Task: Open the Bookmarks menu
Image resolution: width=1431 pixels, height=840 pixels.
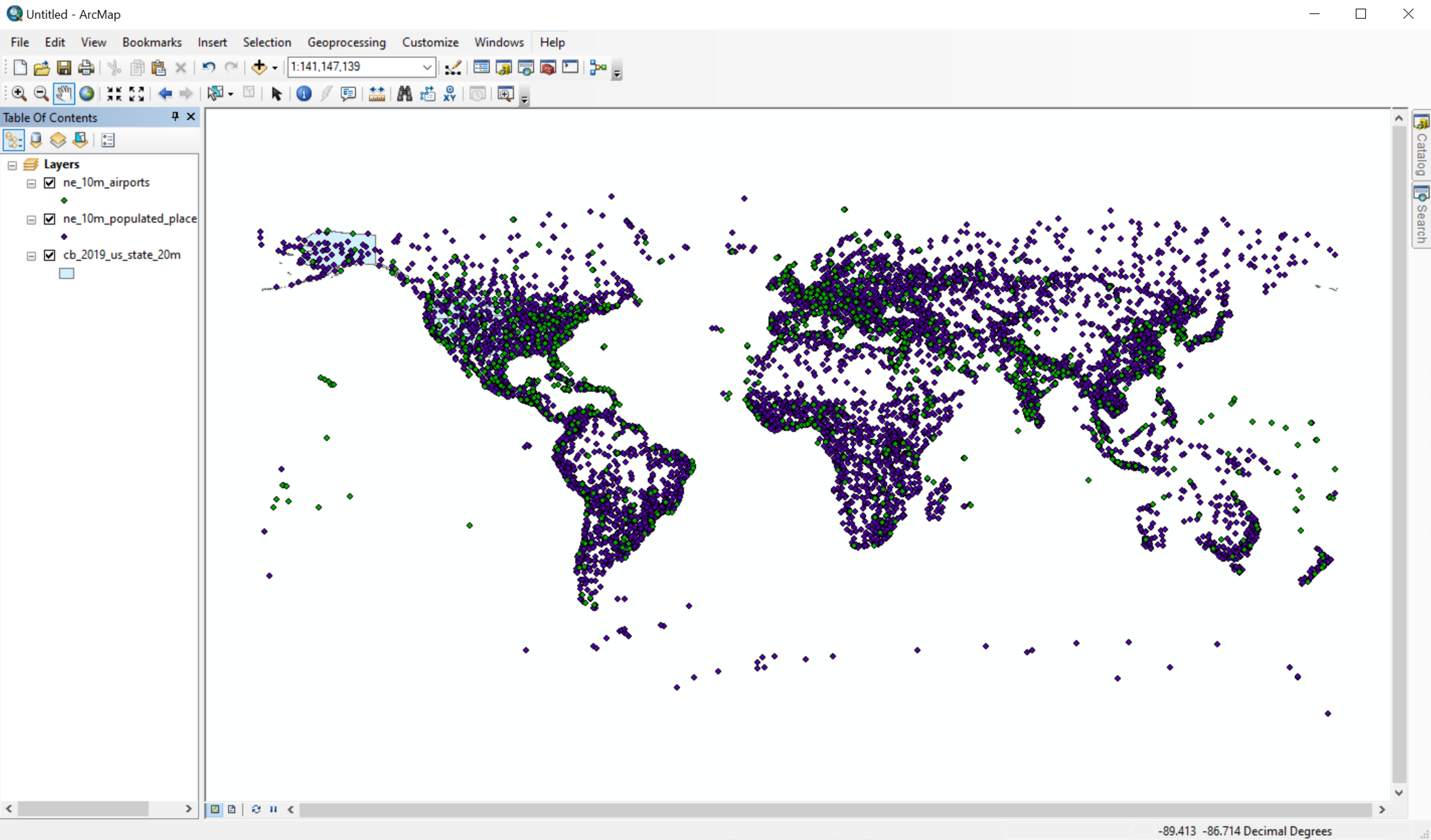Action: (x=152, y=42)
